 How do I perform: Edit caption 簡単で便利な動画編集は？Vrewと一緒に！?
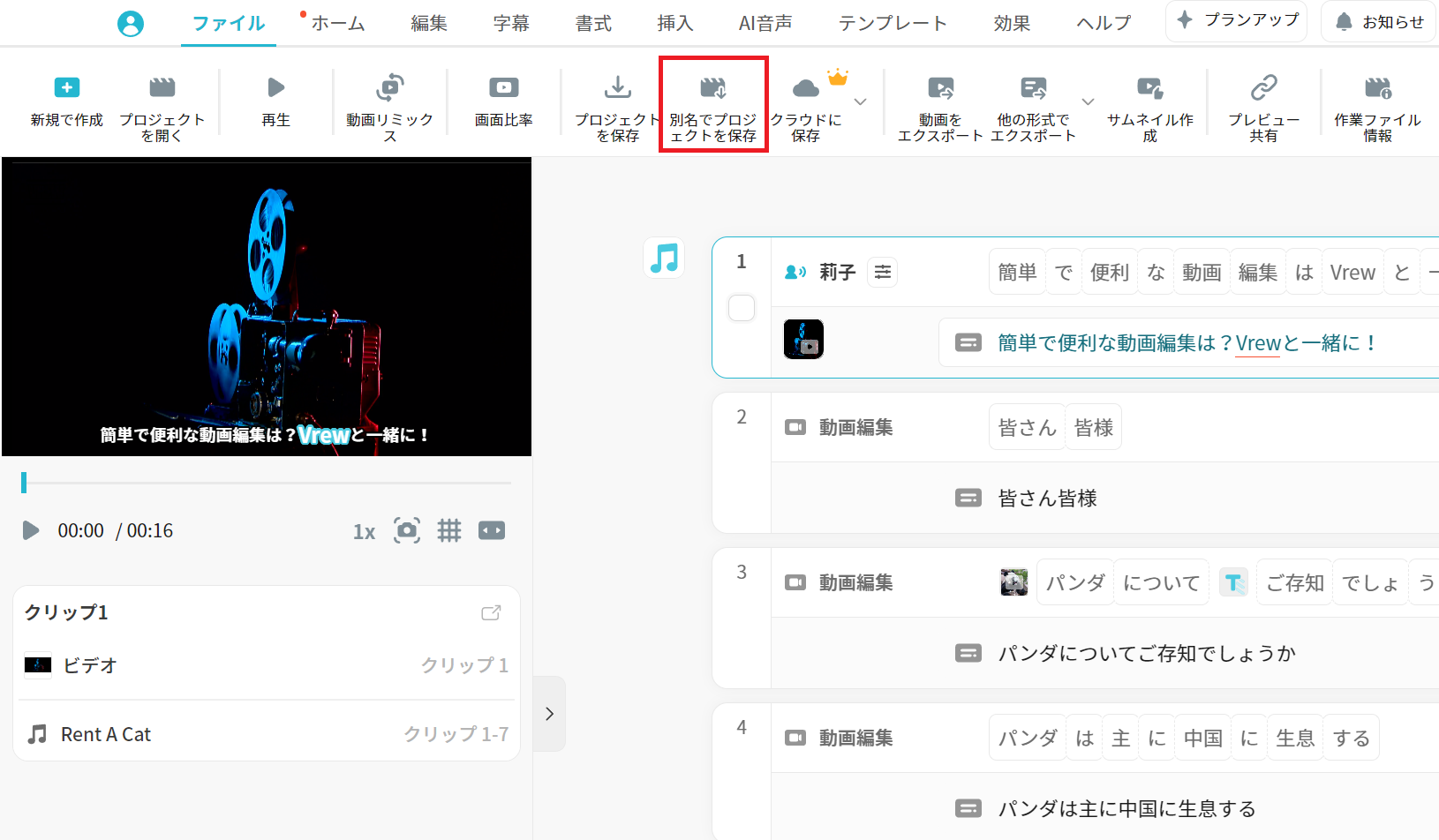[1186, 343]
